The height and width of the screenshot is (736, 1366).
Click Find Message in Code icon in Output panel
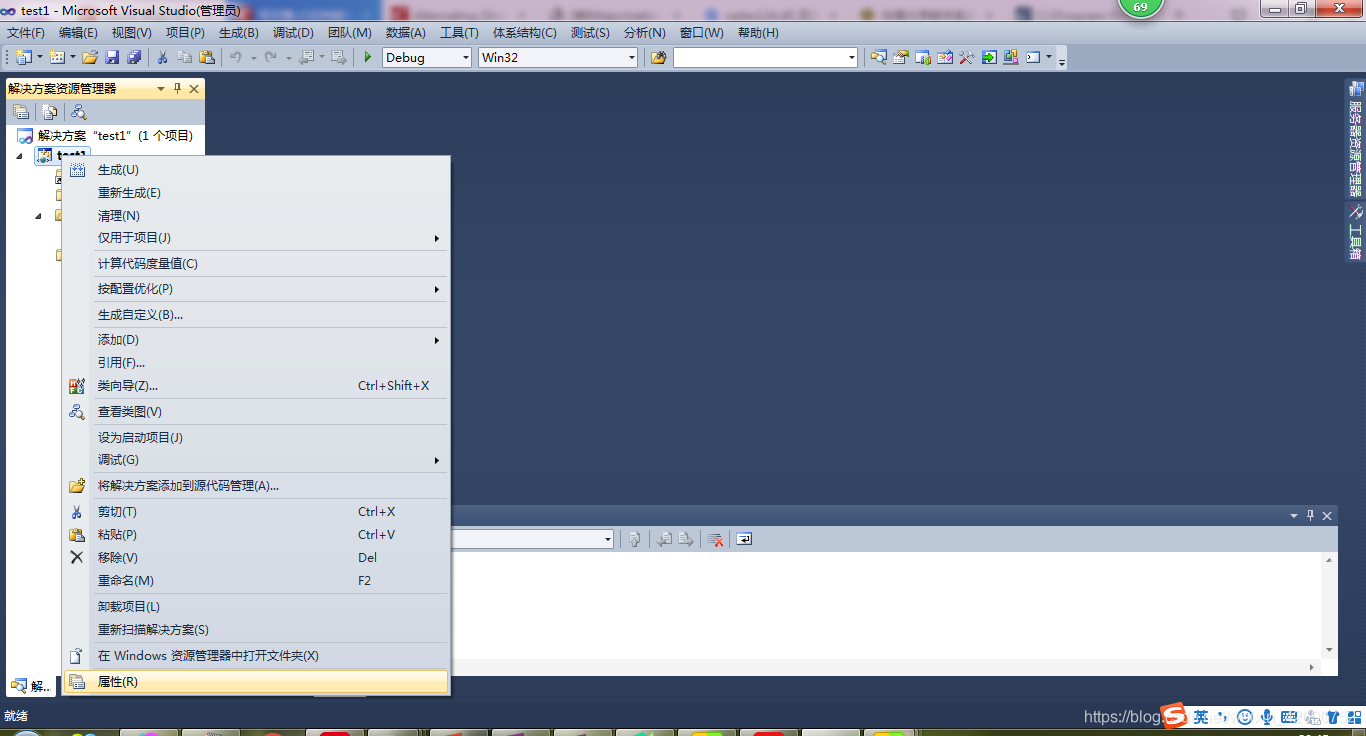click(634, 539)
